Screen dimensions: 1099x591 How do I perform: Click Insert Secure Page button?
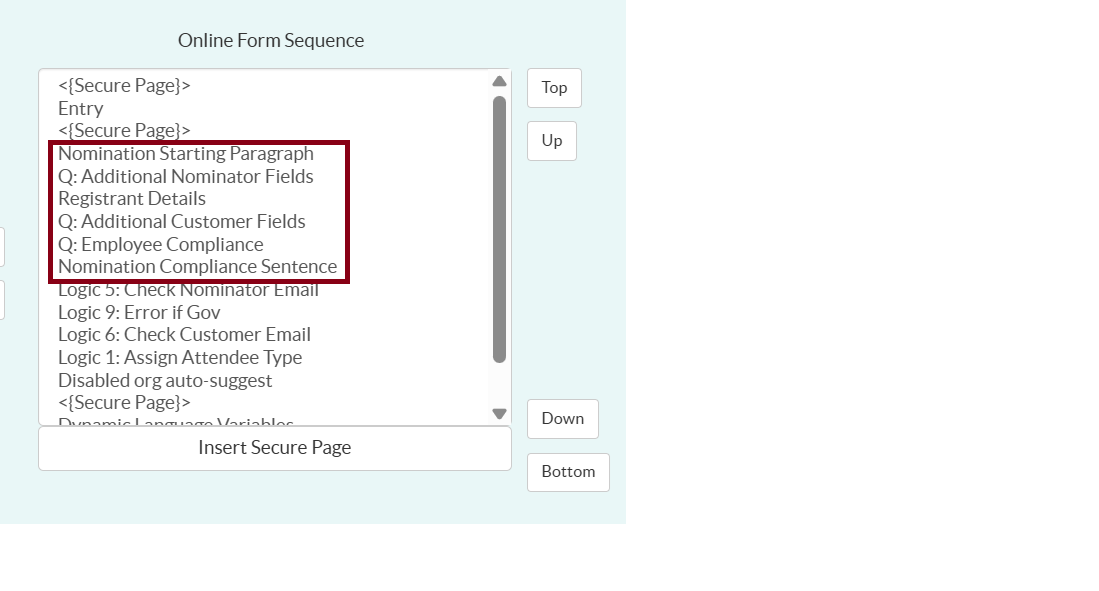tap(274, 448)
